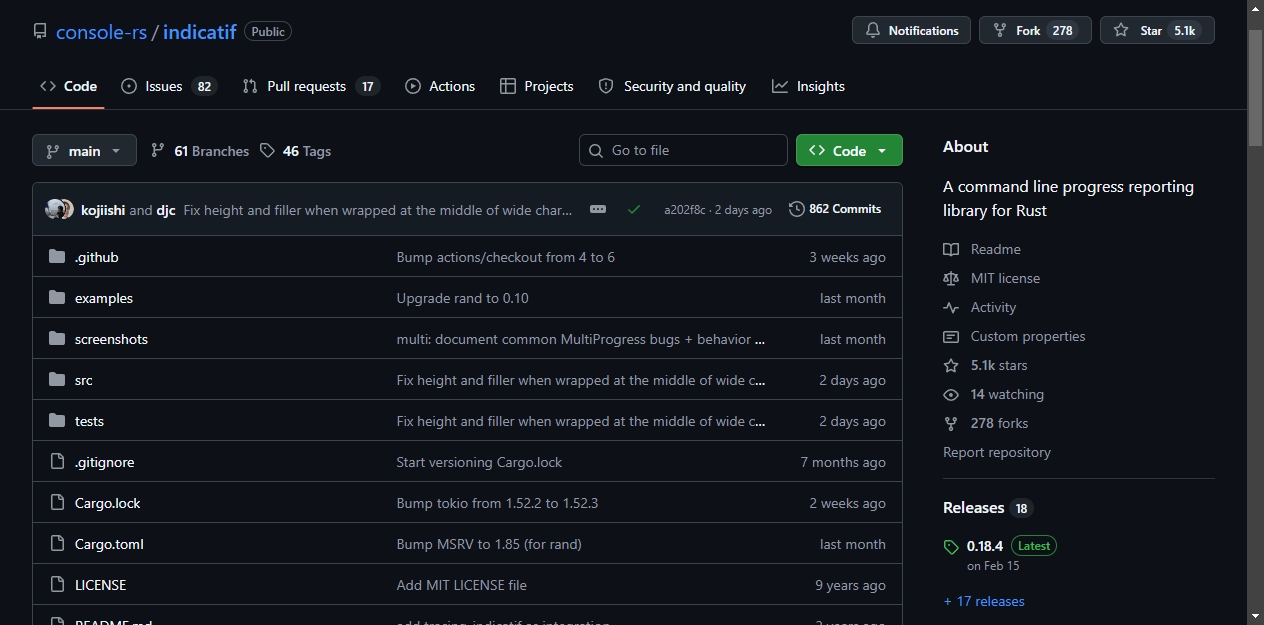1264x625 pixels.
Task: Open the commit message ellipsis expander
Action: click(598, 209)
